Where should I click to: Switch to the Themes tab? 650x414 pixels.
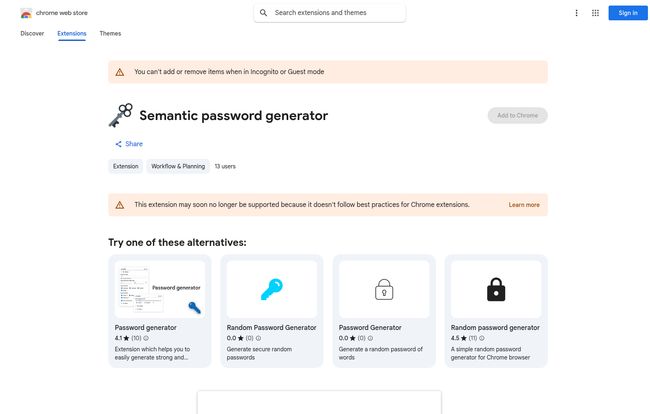(x=110, y=33)
